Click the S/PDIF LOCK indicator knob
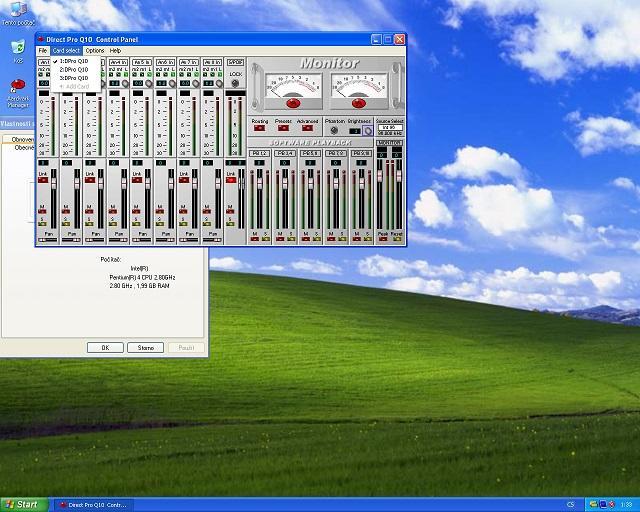 pos(235,83)
